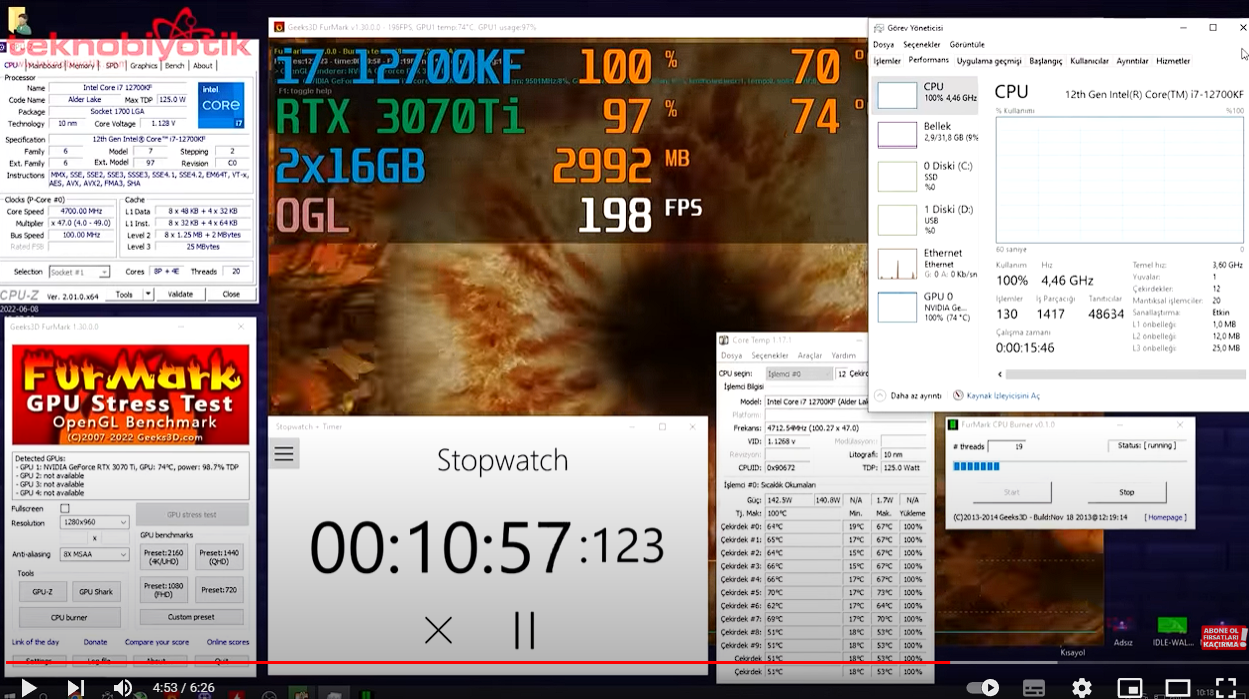Image resolution: width=1249 pixels, height=699 pixels.
Task: Run Preset:2160 (4K/UHD) benchmark
Action: click(163, 556)
